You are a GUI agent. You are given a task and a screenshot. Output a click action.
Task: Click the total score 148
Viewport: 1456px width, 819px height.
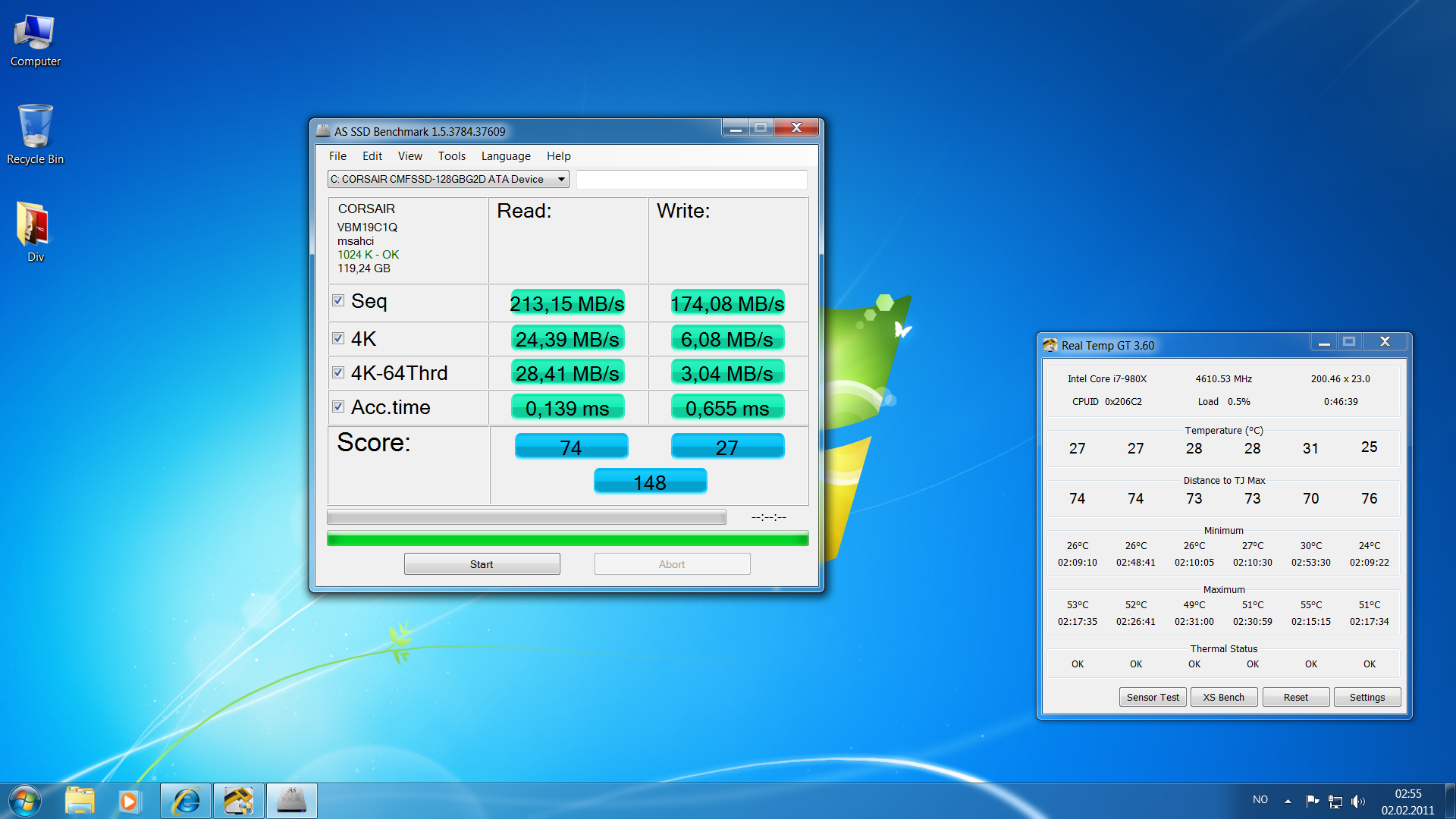click(x=650, y=482)
